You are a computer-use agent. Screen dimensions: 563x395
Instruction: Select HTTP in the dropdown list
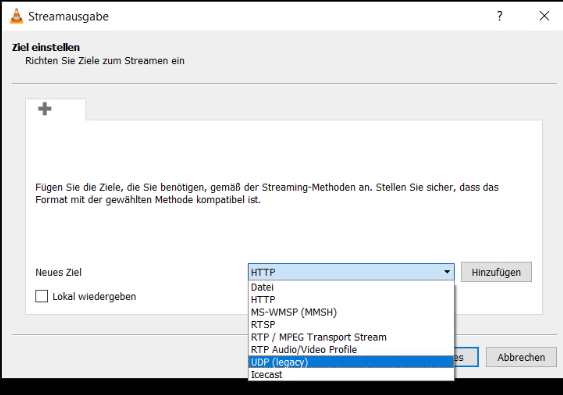[x=351, y=300]
